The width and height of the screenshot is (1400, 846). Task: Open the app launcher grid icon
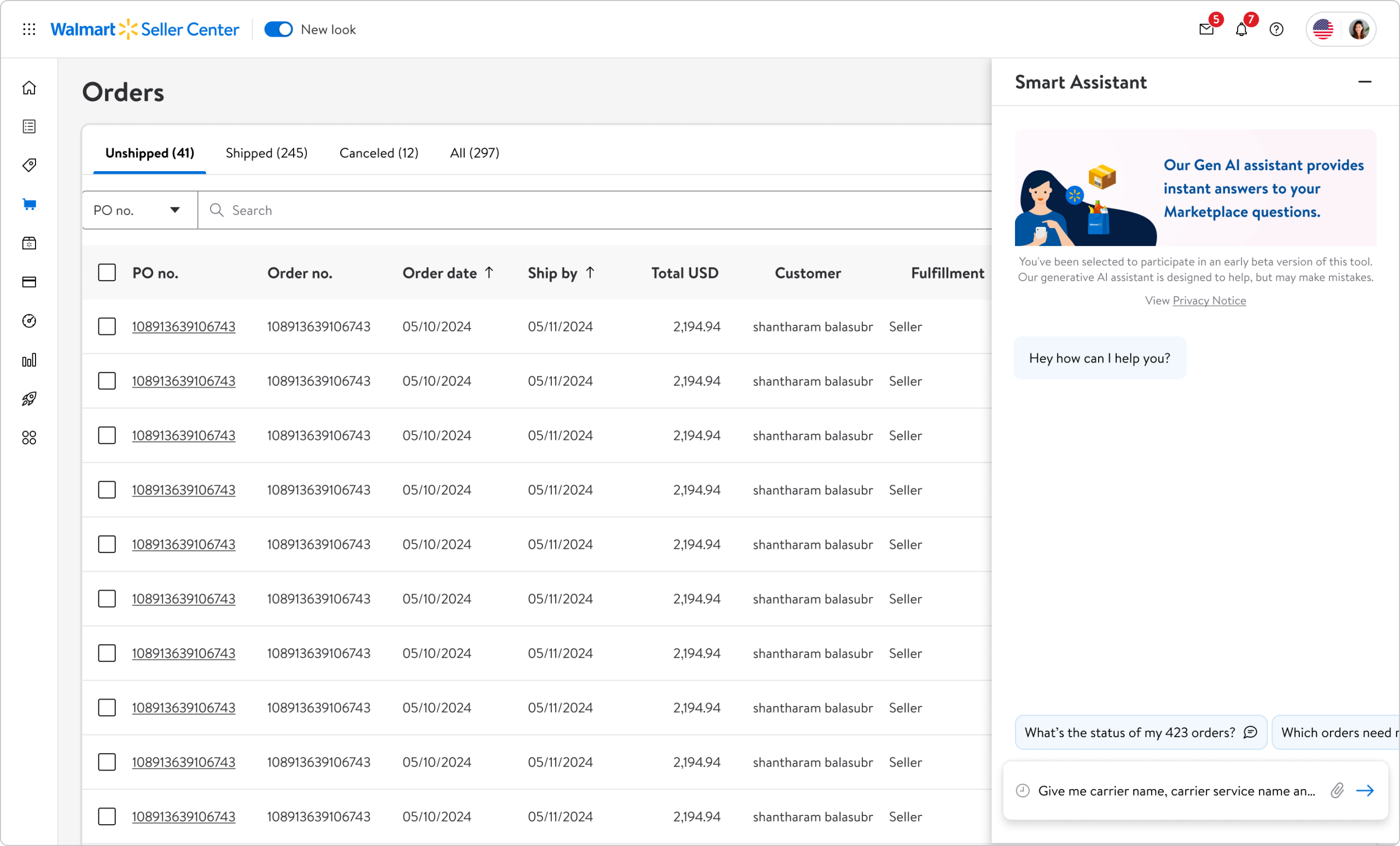(x=29, y=30)
